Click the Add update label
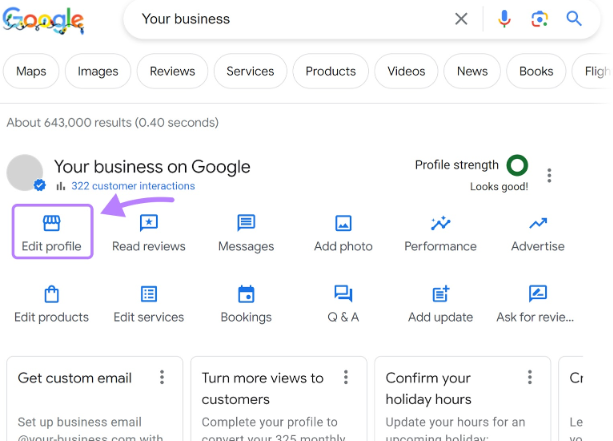This screenshot has width=613, height=441. (441, 317)
